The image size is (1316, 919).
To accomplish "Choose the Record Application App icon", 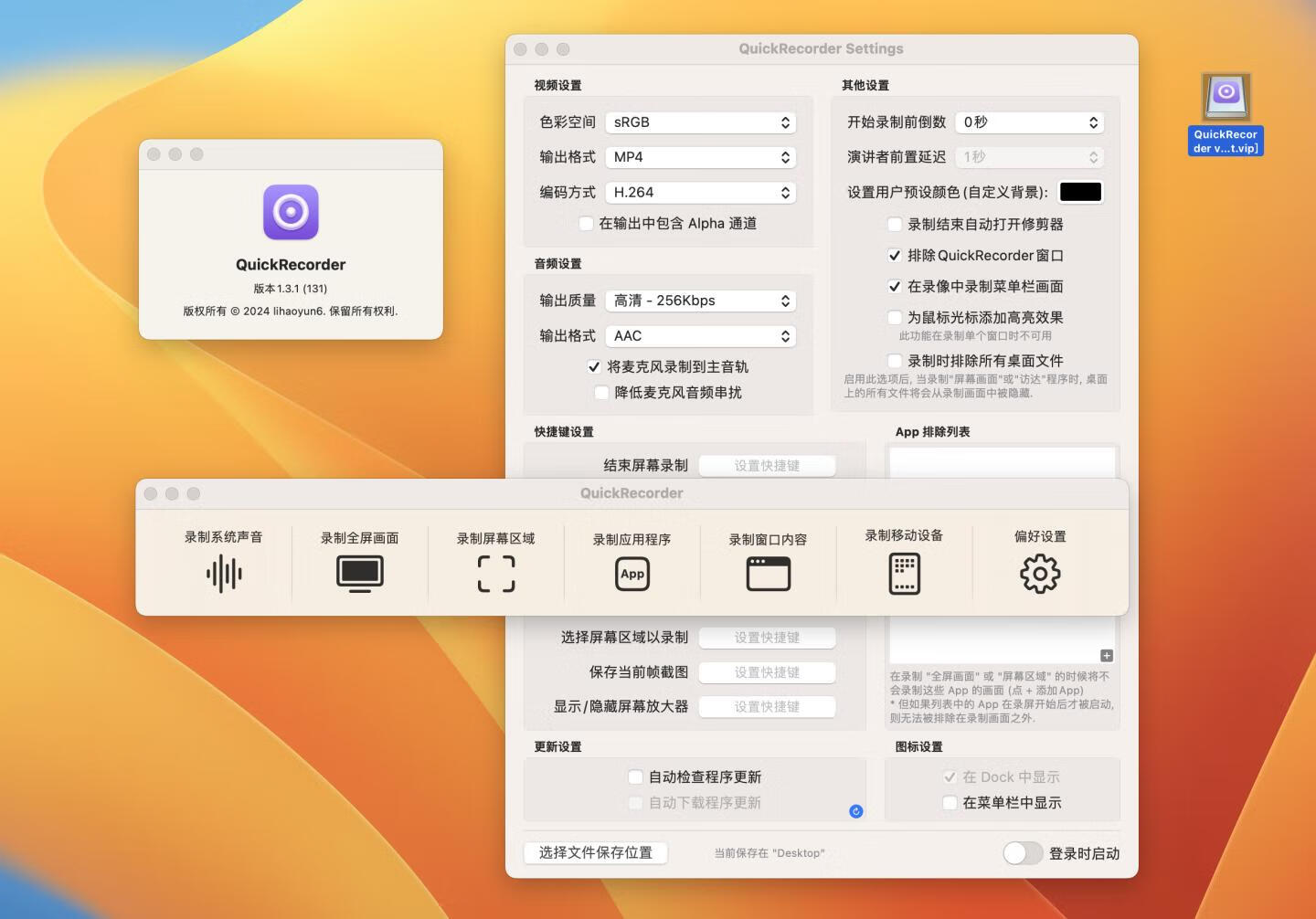I will [x=632, y=574].
